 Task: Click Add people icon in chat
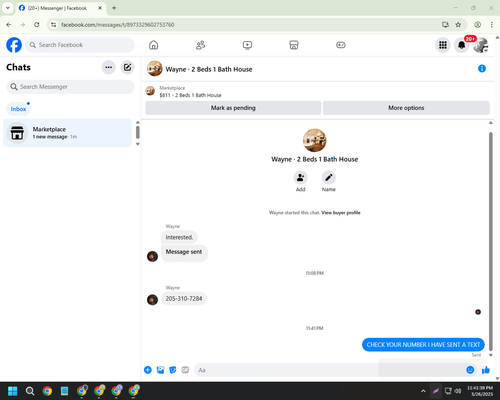click(300, 178)
